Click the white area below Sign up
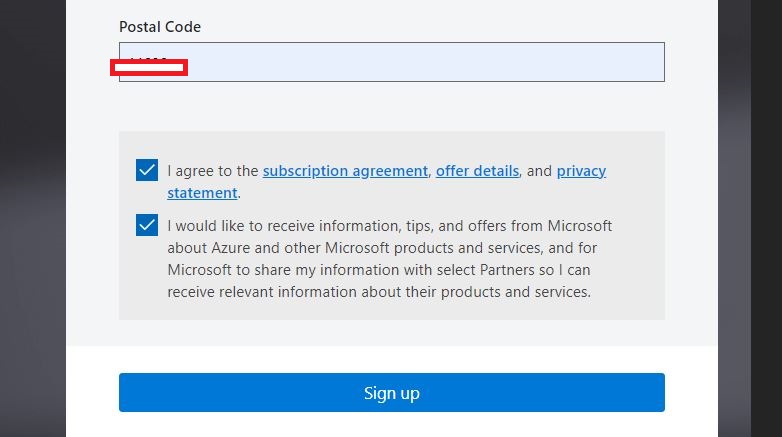Image resolution: width=782 pixels, height=437 pixels. point(390,426)
